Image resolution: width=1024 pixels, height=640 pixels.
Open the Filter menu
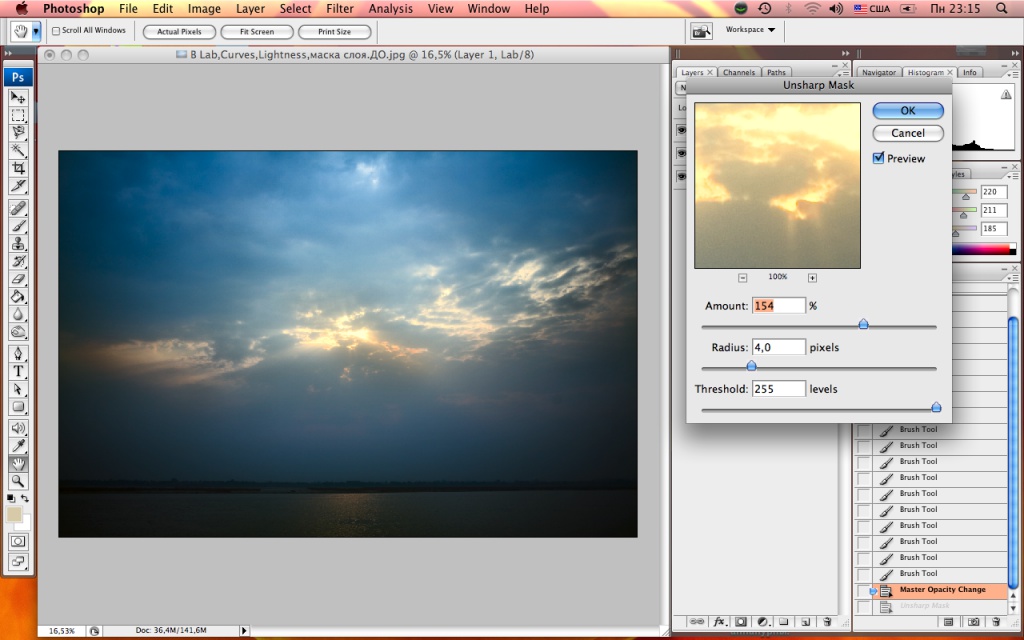point(340,9)
